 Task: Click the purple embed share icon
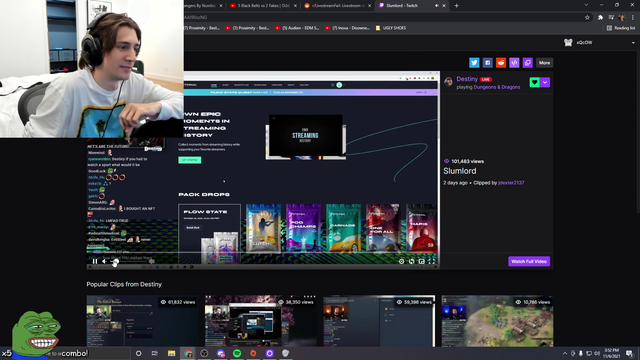click(x=514, y=63)
